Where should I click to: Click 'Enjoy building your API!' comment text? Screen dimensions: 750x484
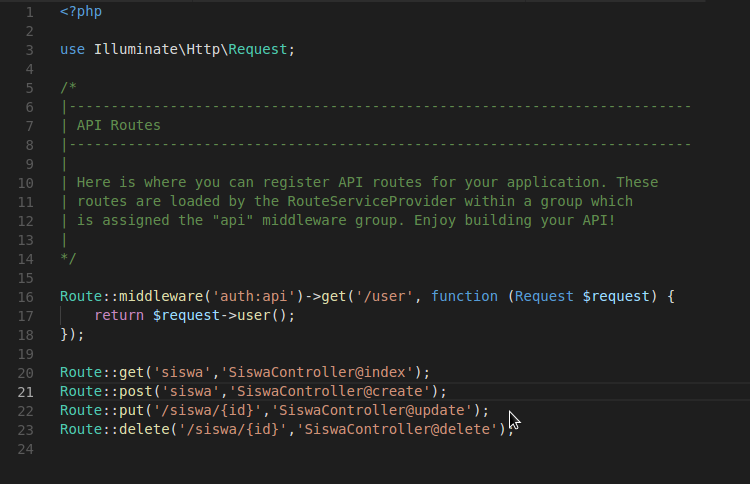514,220
